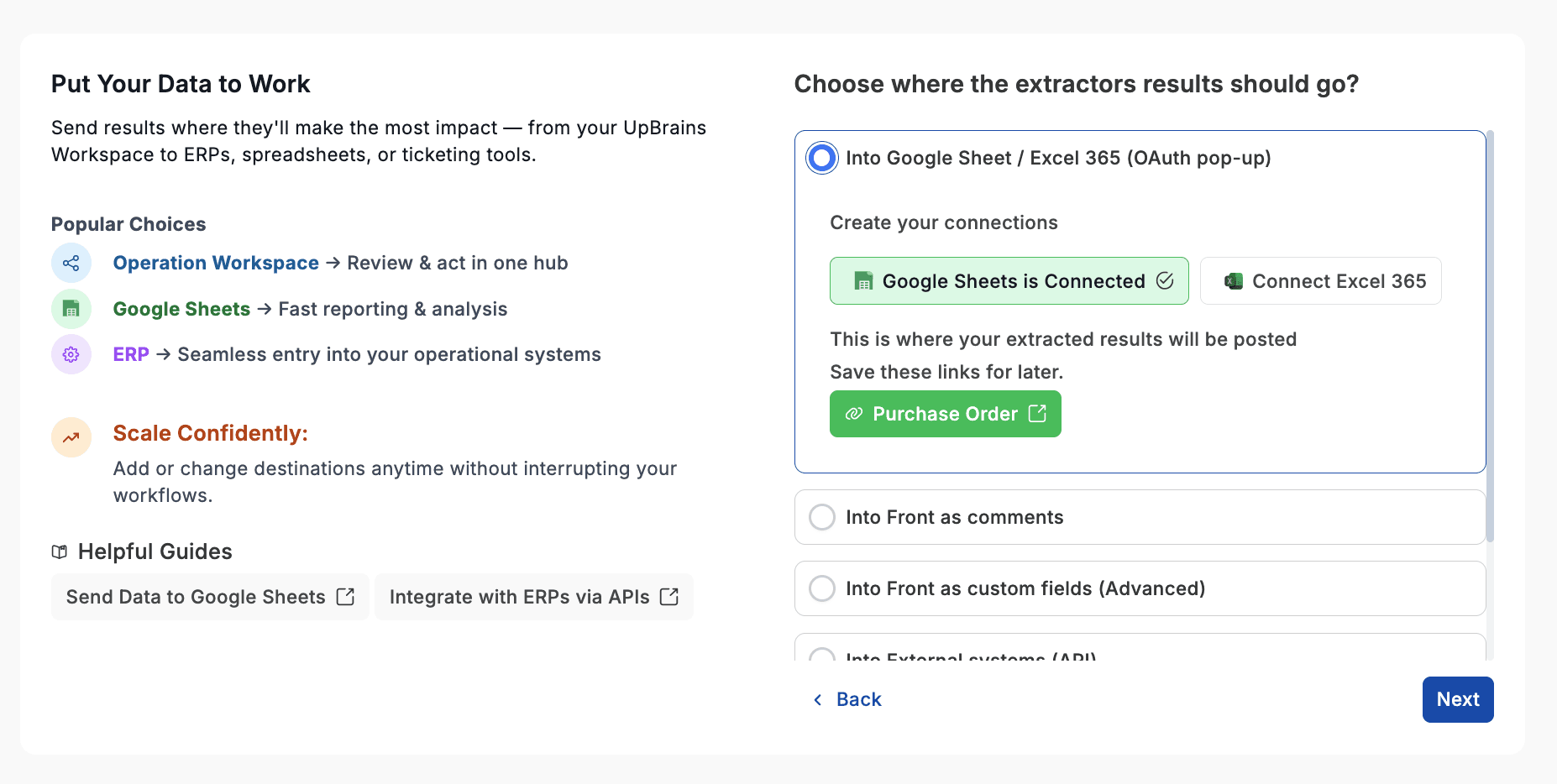Open Integrate with ERPs via APIs guide
Screen dimensions: 1557x784
tap(533, 597)
